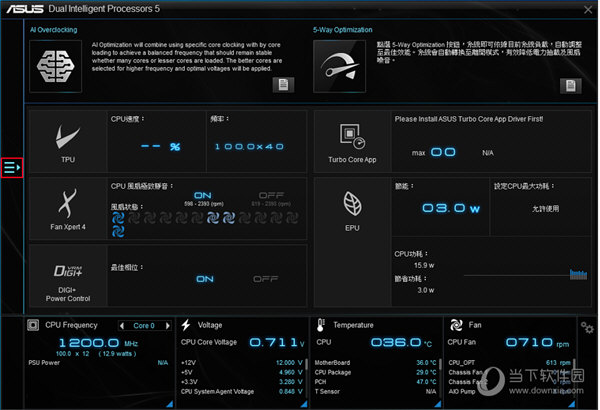Expand the Voltage panel corner arrow

click(304, 403)
